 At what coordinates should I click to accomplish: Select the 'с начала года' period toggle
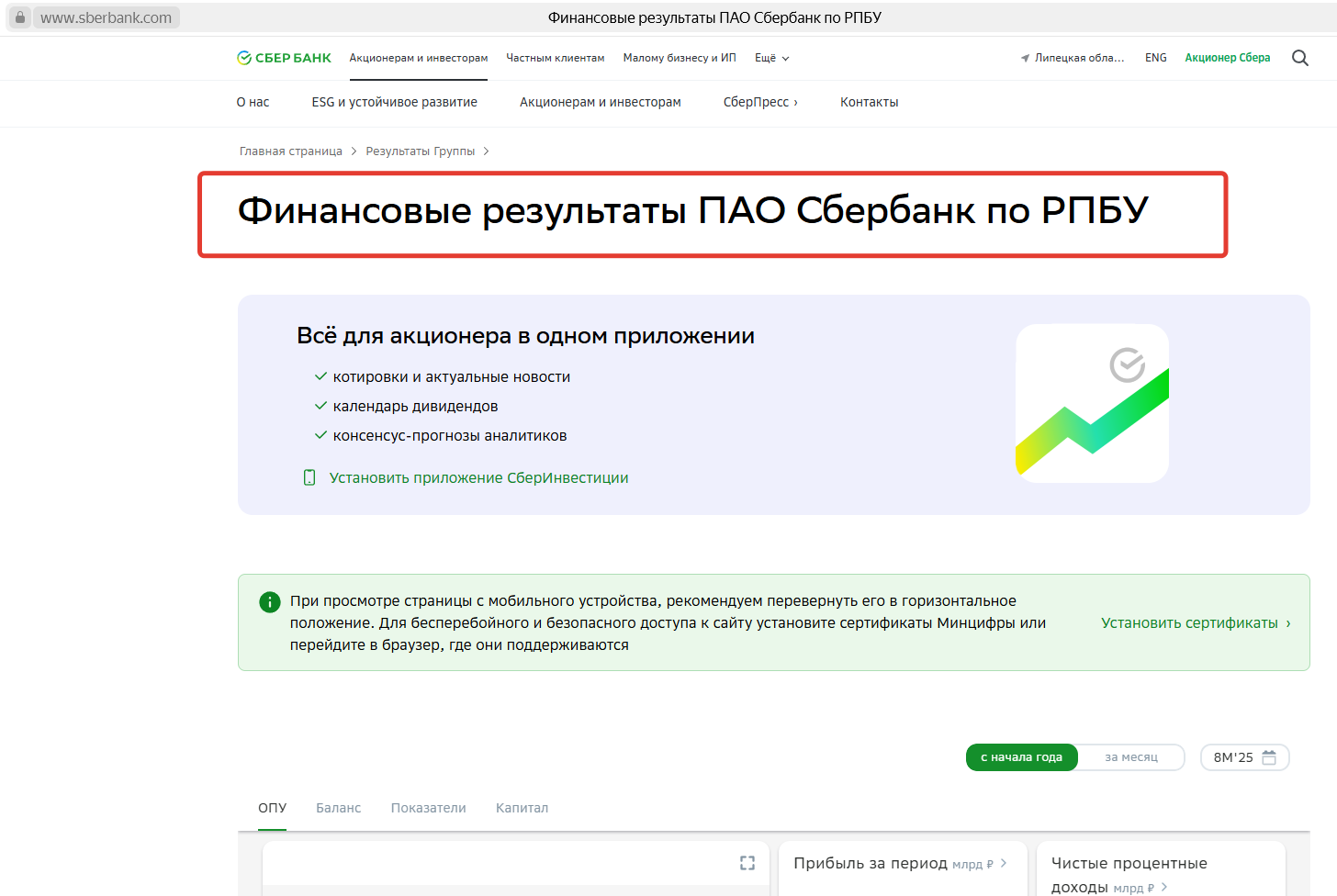pos(1022,757)
